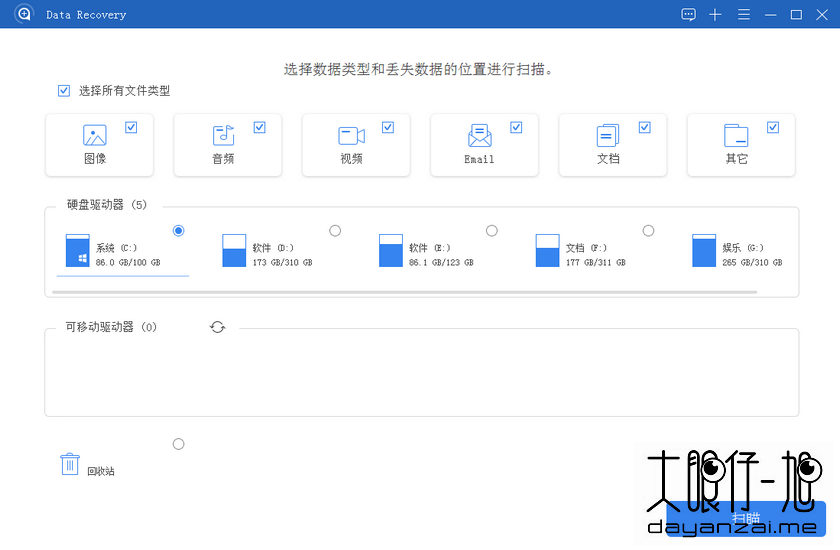This screenshot has width=840, height=550.
Task: Open the feedback chat bubble icon
Action: click(688, 14)
